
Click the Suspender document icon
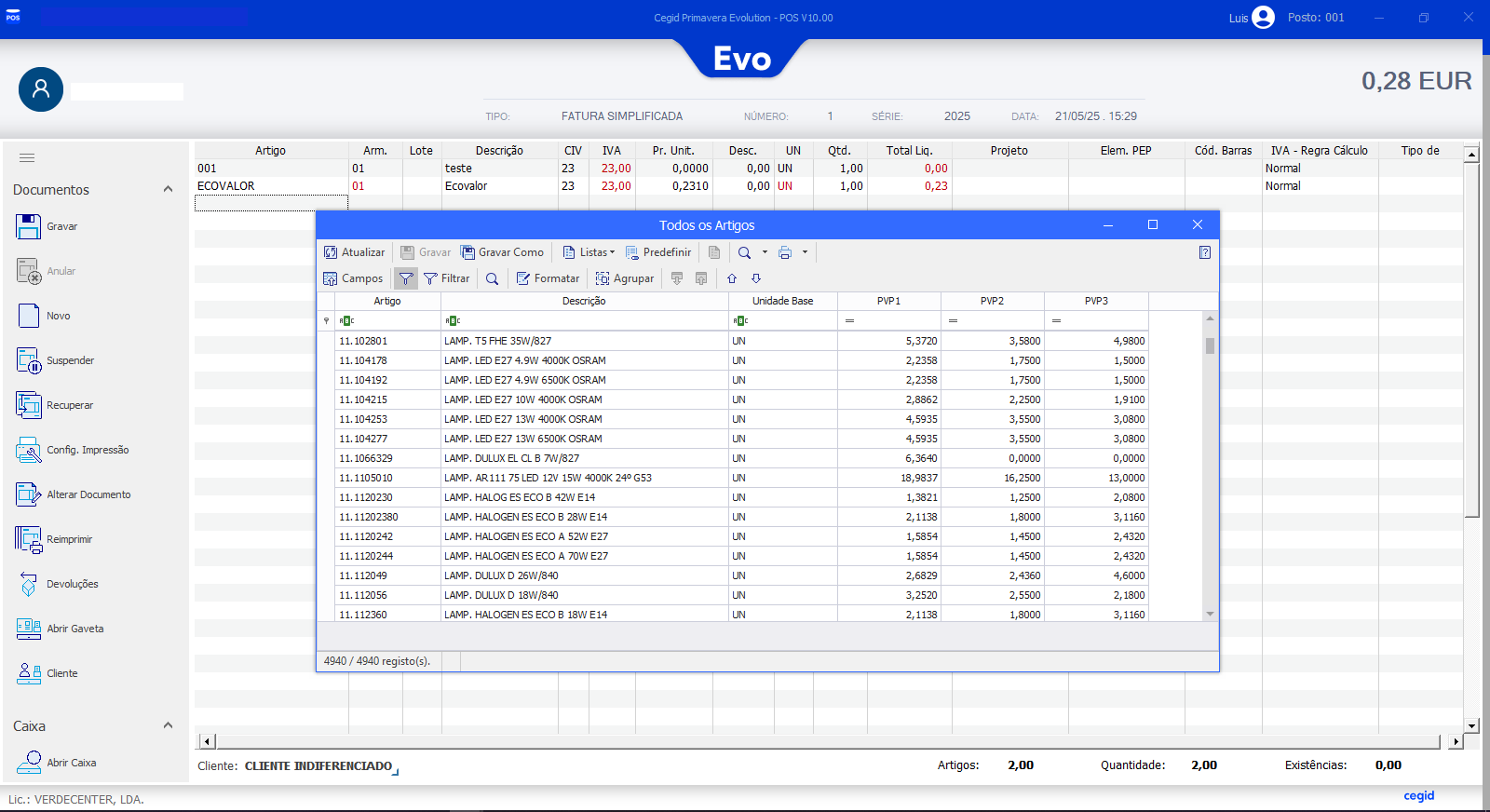29,360
